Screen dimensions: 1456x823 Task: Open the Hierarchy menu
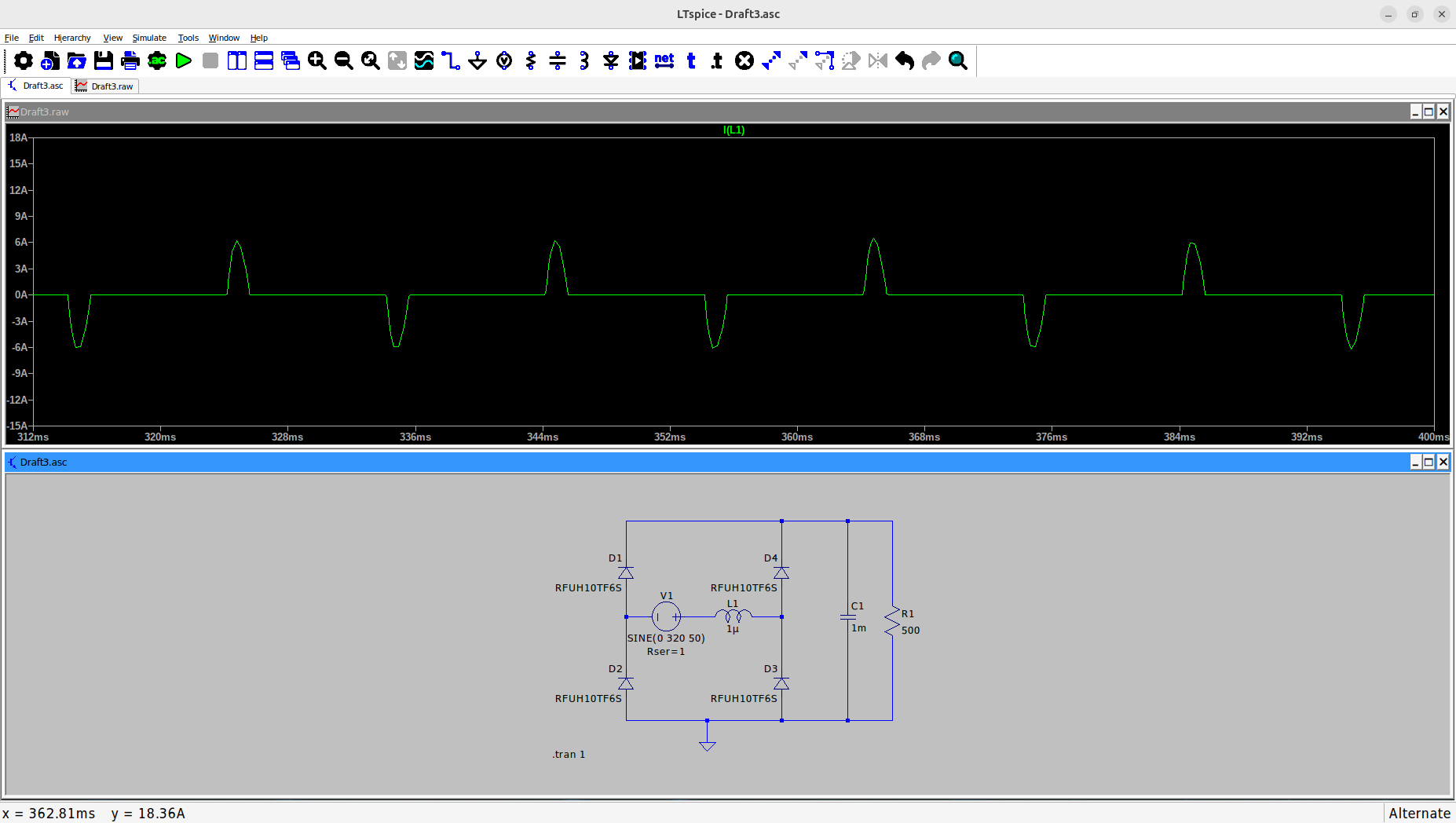[72, 38]
